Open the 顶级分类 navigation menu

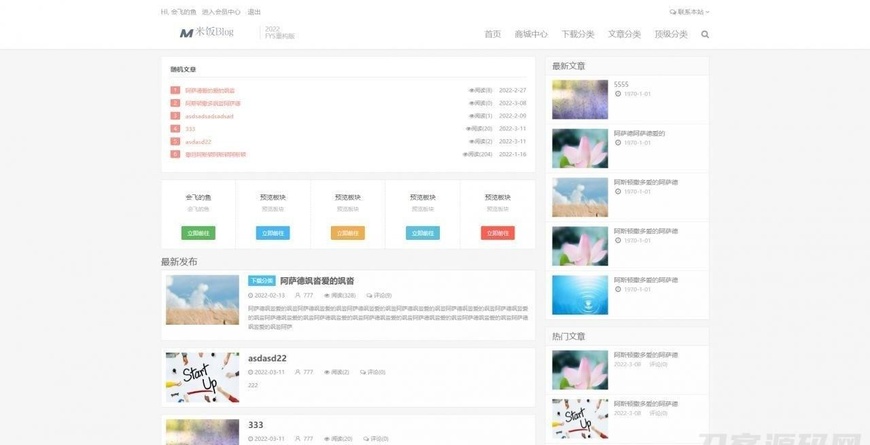671,34
